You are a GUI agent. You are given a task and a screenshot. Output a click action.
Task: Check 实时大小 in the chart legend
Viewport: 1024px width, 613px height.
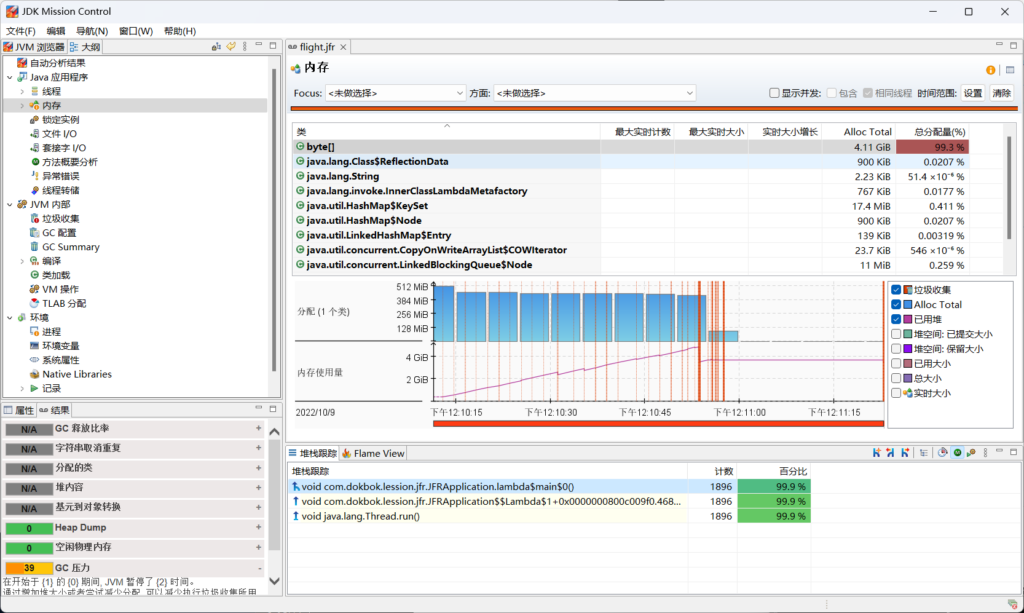(x=896, y=393)
